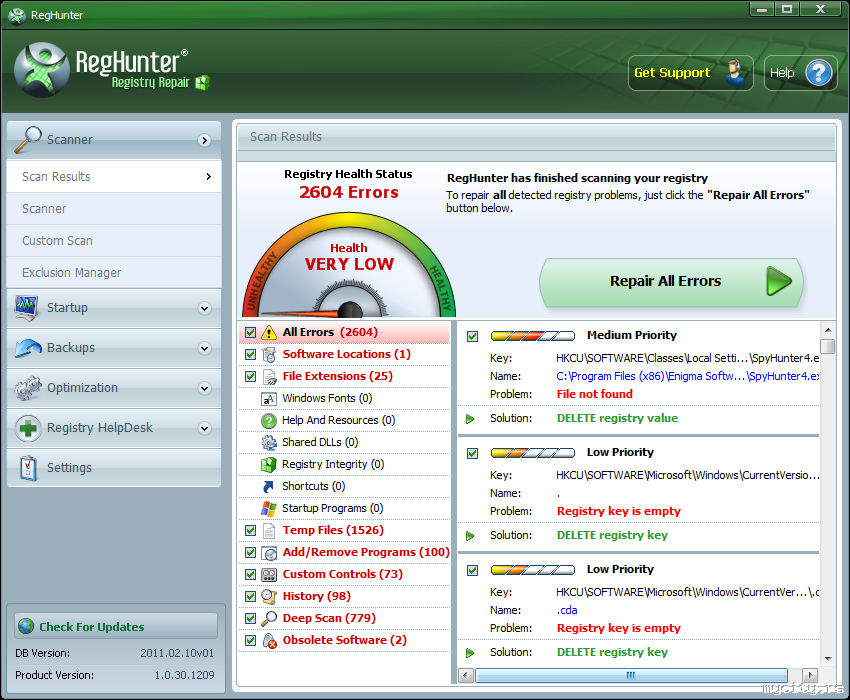The height and width of the screenshot is (700, 850).
Task: Open the Custom Scan menu item
Action: point(114,240)
